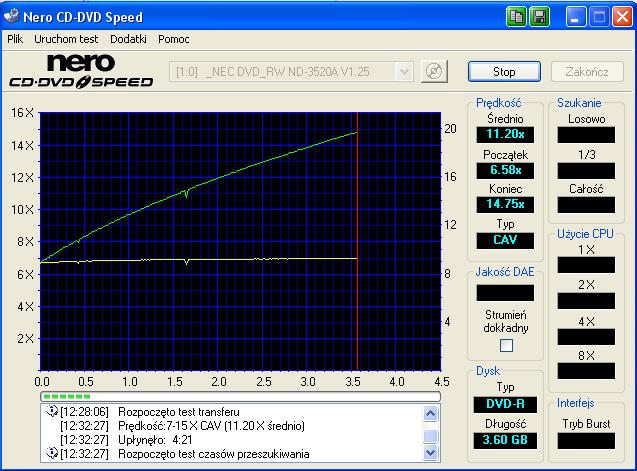637x471 pixels.
Task: Click the CPU usage 8X field
Action: point(586,371)
